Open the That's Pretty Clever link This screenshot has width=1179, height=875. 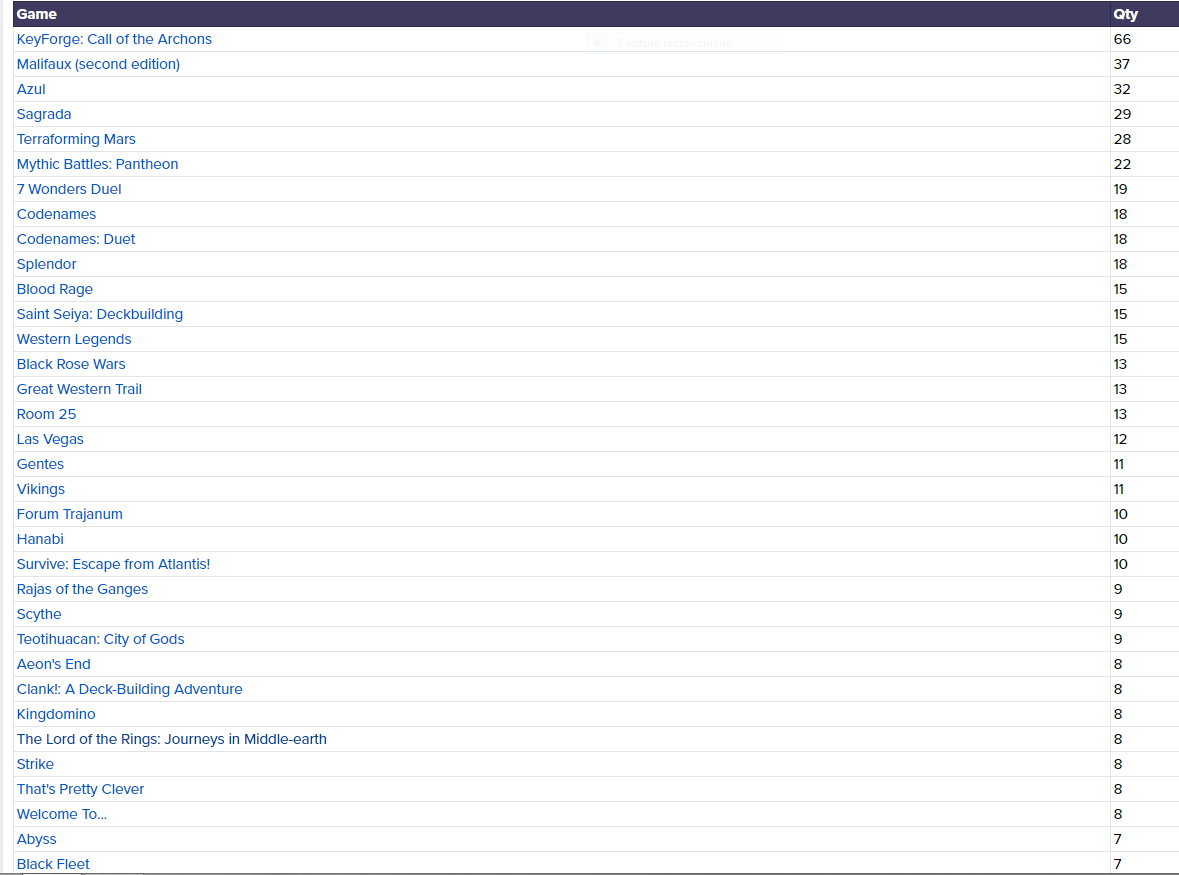(80, 789)
